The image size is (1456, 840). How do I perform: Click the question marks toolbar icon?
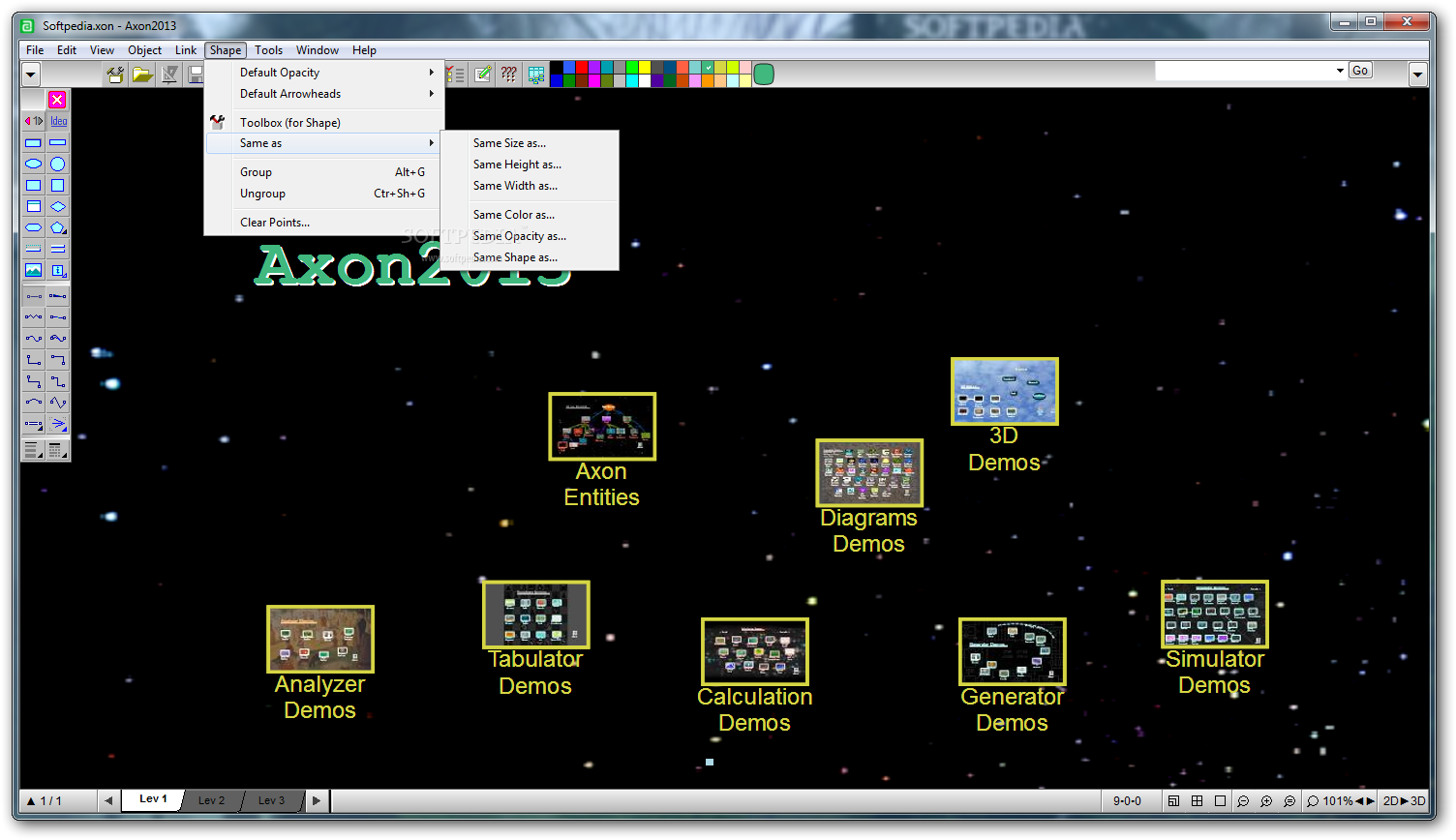click(x=508, y=74)
